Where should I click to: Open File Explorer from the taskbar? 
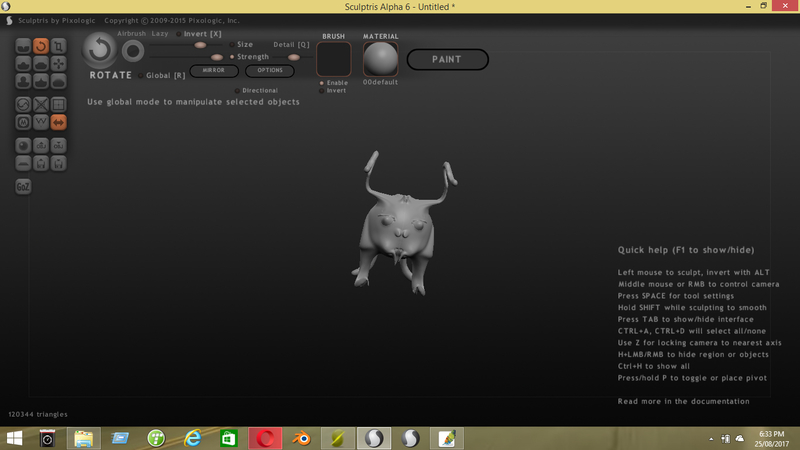click(83, 438)
